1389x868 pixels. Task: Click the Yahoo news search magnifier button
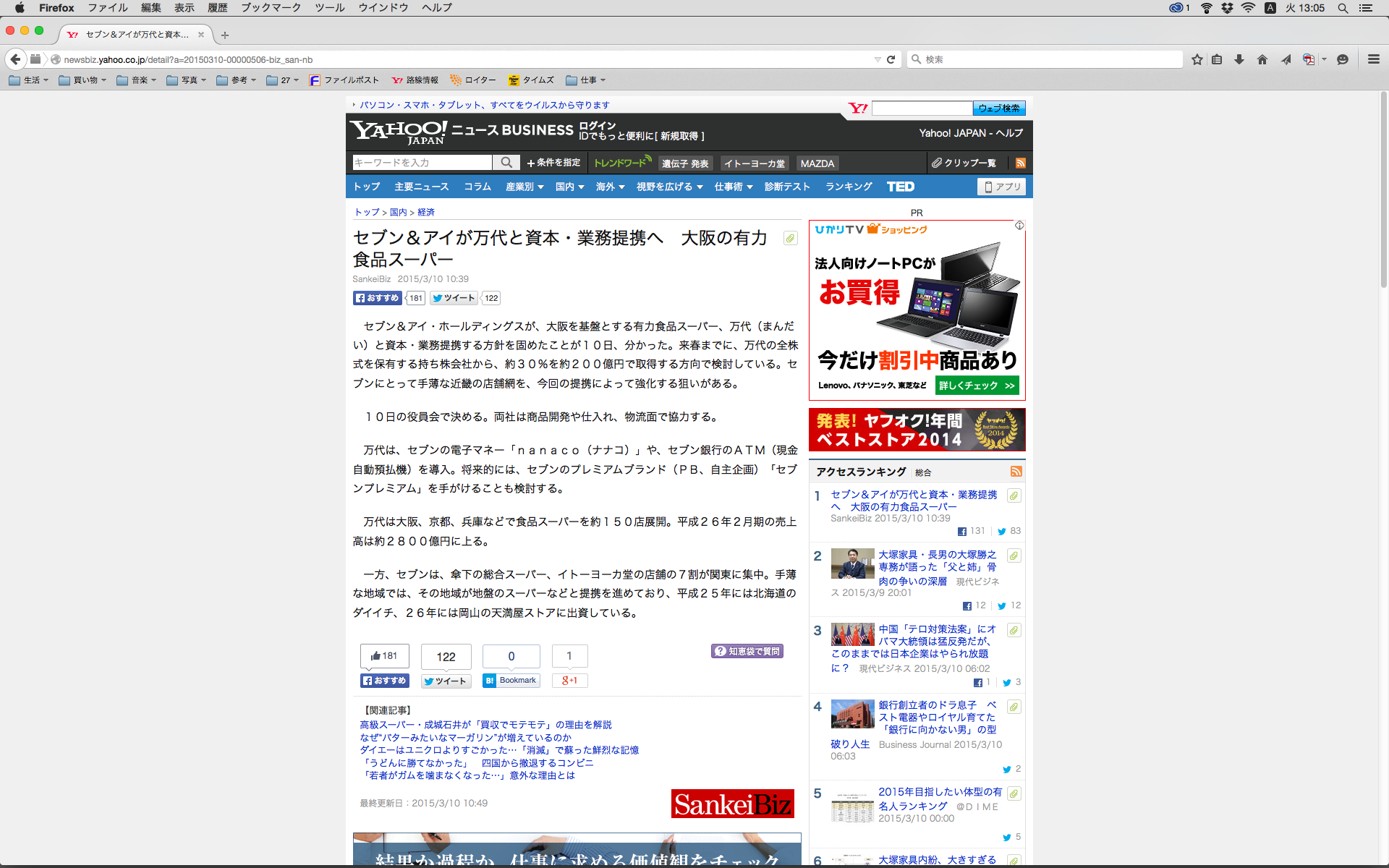tap(506, 163)
